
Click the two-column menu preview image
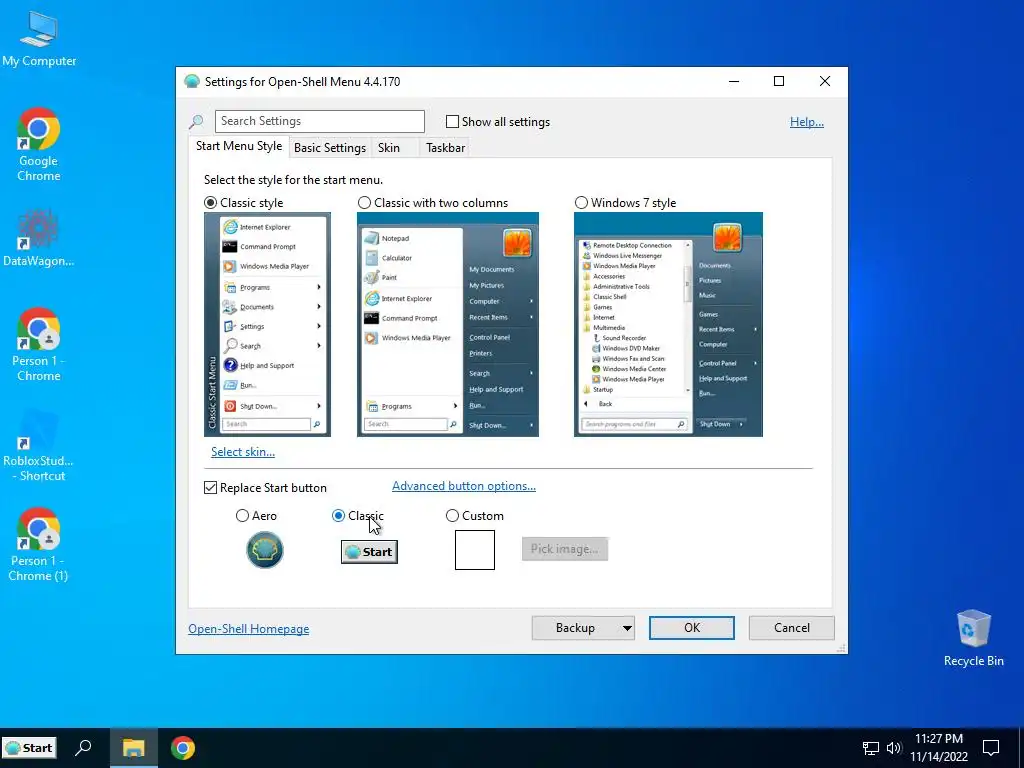click(x=448, y=325)
